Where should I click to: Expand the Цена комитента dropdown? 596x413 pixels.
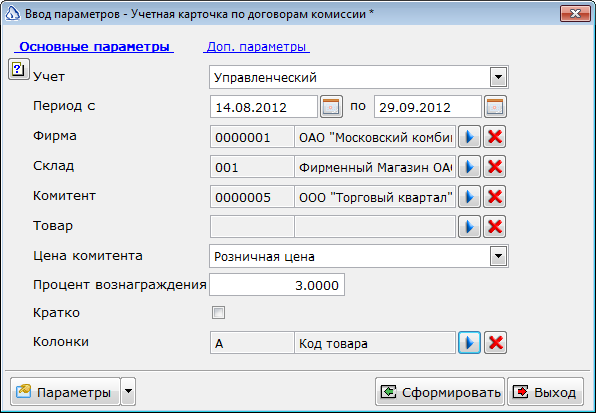pos(498,256)
